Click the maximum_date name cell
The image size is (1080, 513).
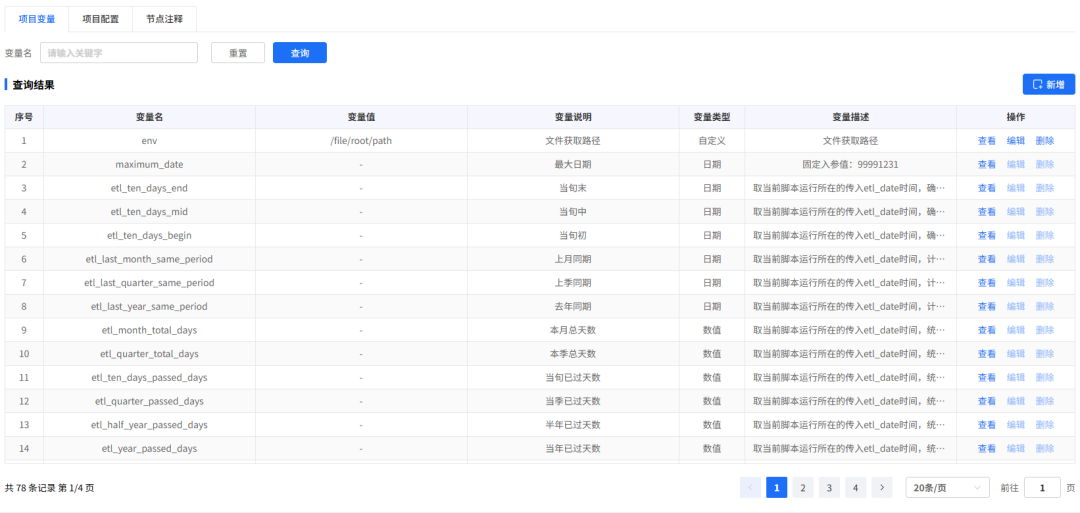click(149, 165)
